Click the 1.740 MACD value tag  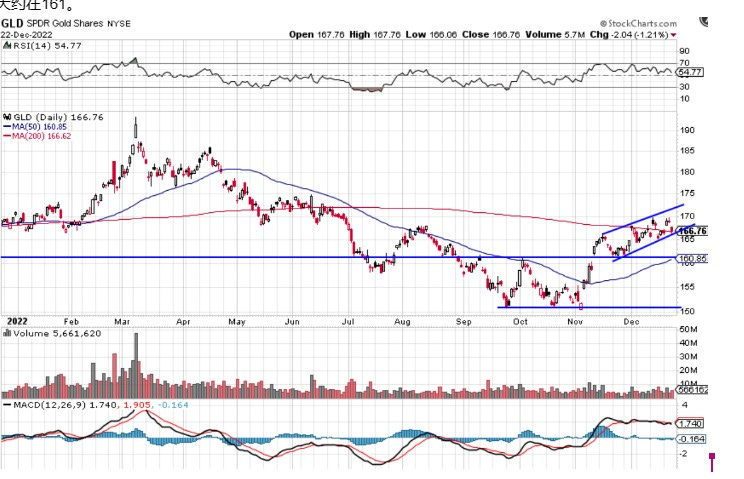(x=691, y=424)
